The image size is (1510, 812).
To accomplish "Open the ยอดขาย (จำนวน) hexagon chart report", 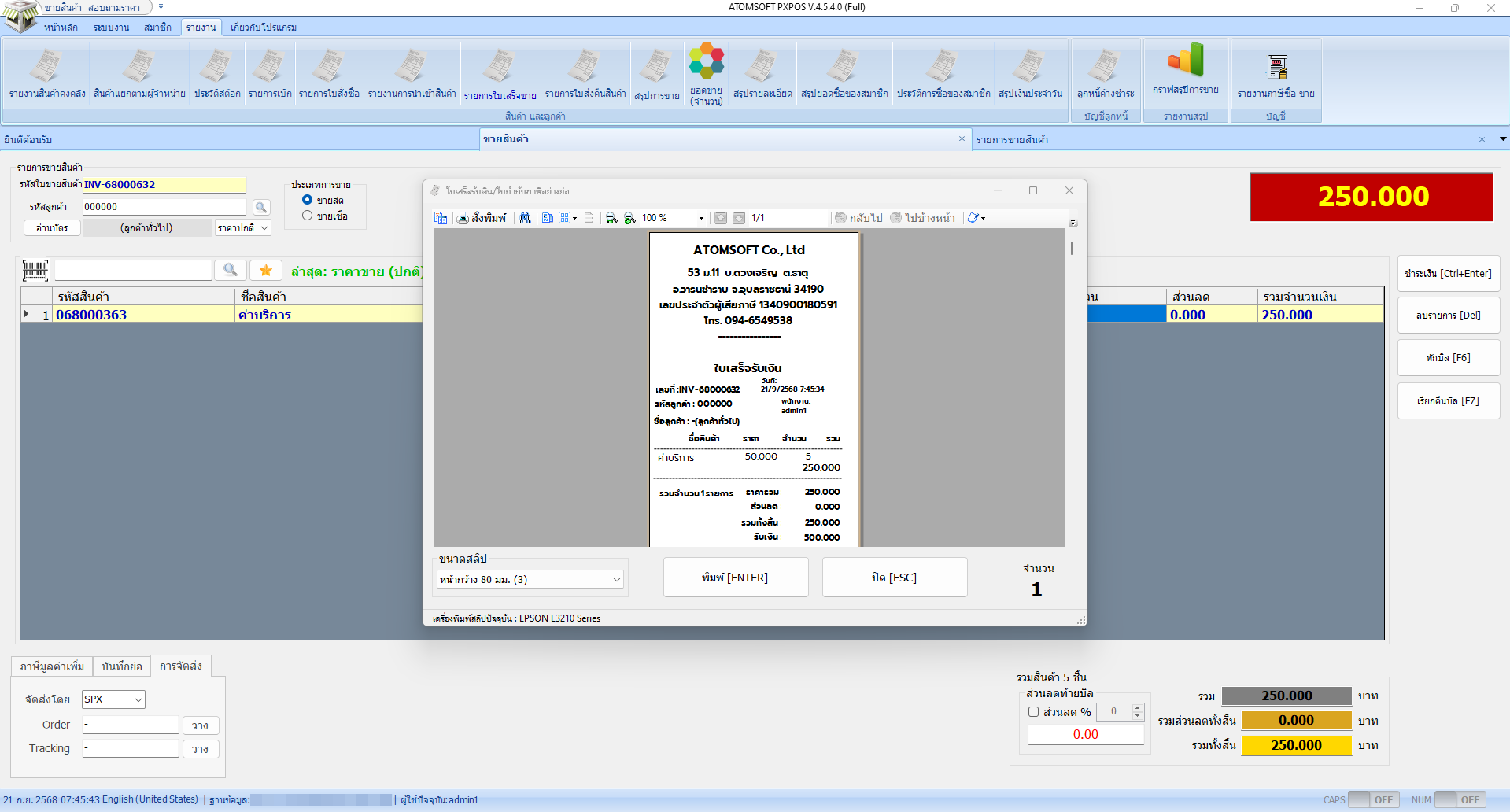I will [x=706, y=72].
